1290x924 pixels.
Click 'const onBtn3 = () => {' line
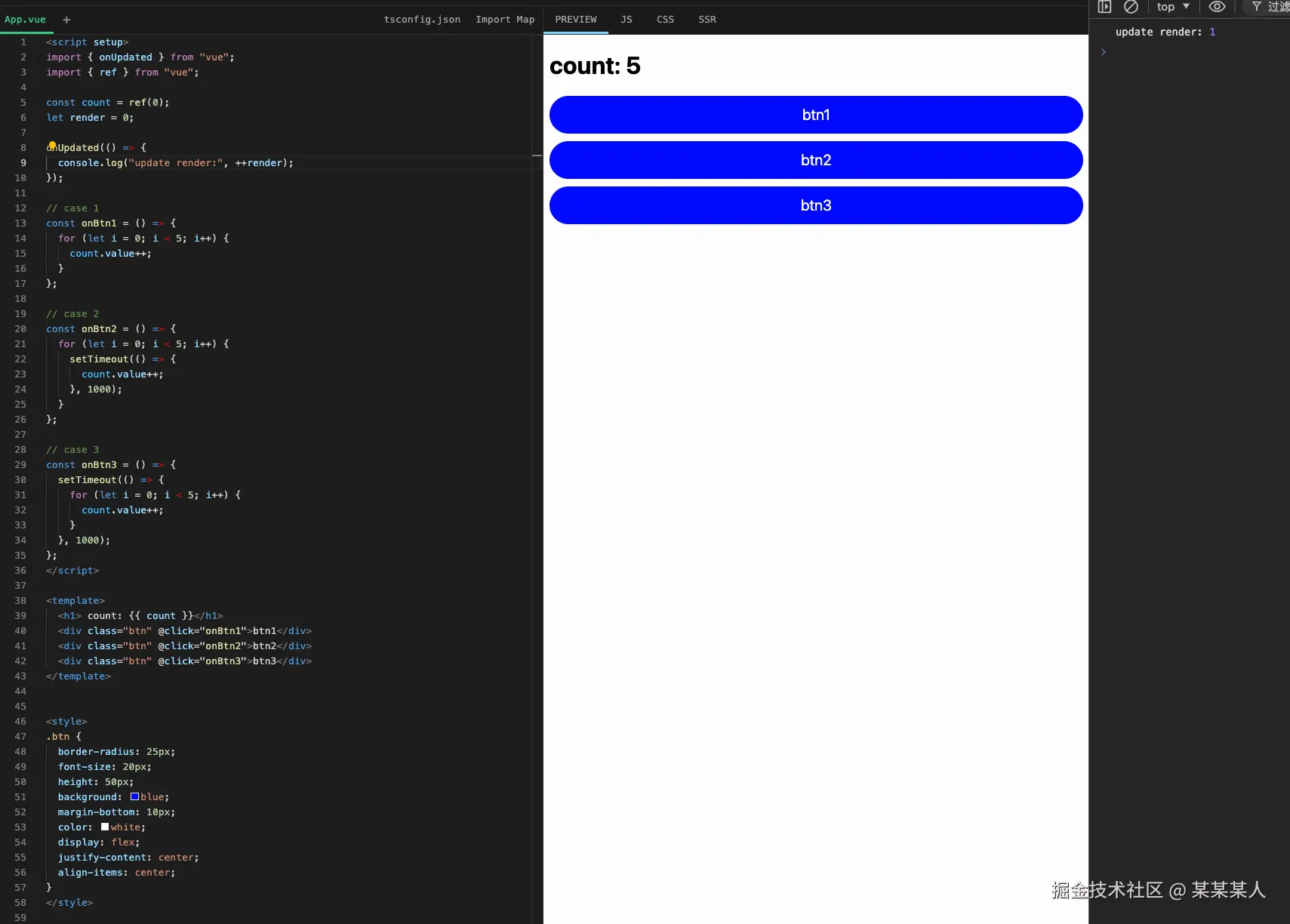[x=111, y=465]
